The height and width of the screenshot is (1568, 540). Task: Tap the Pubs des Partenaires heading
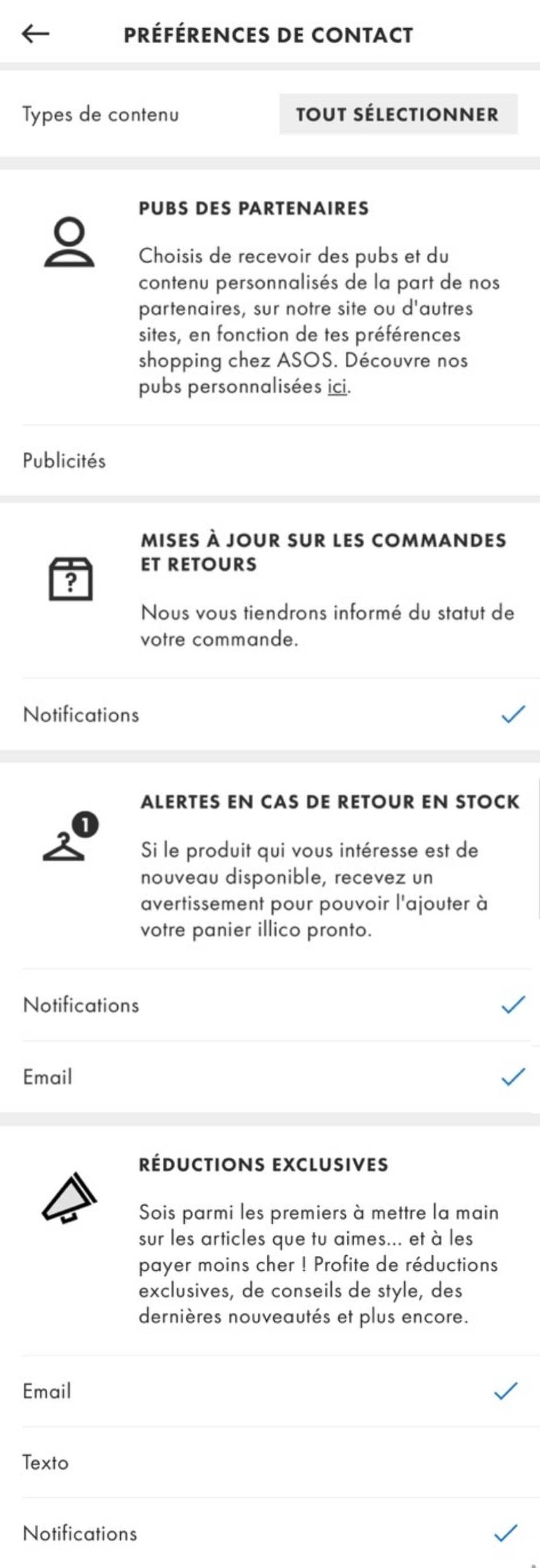pyautogui.click(x=253, y=208)
